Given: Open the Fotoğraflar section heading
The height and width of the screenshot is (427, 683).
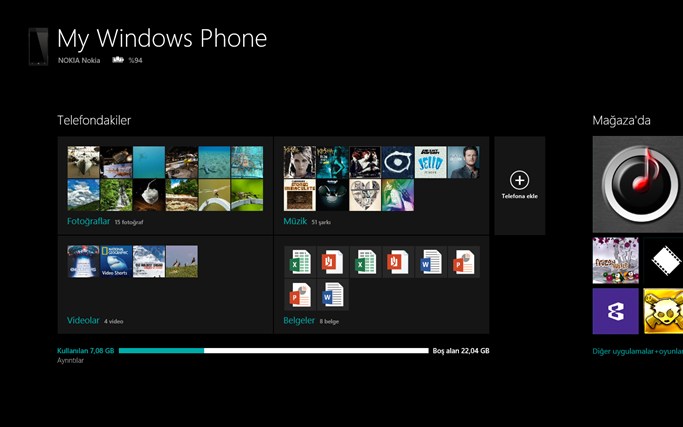Looking at the screenshot, I should pos(88,221).
